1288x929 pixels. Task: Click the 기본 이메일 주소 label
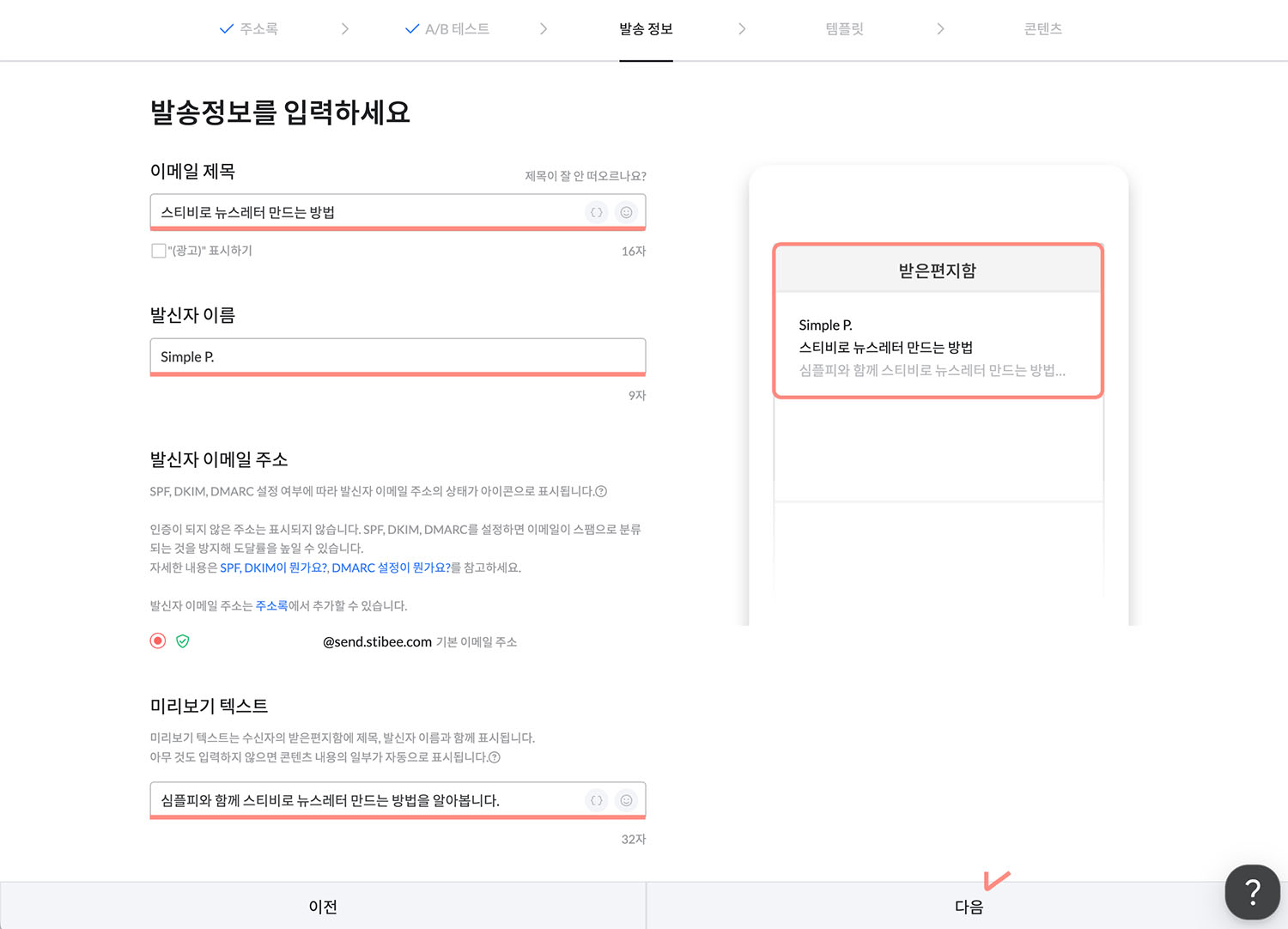pos(477,642)
